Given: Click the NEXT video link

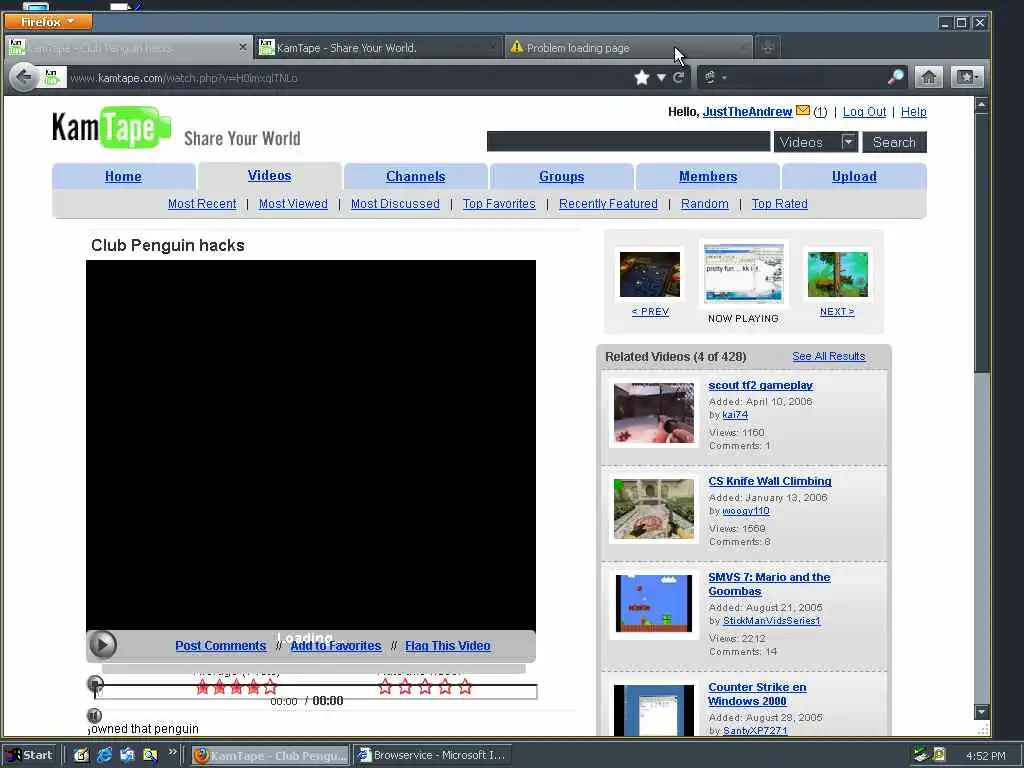Looking at the screenshot, I should click(837, 312).
